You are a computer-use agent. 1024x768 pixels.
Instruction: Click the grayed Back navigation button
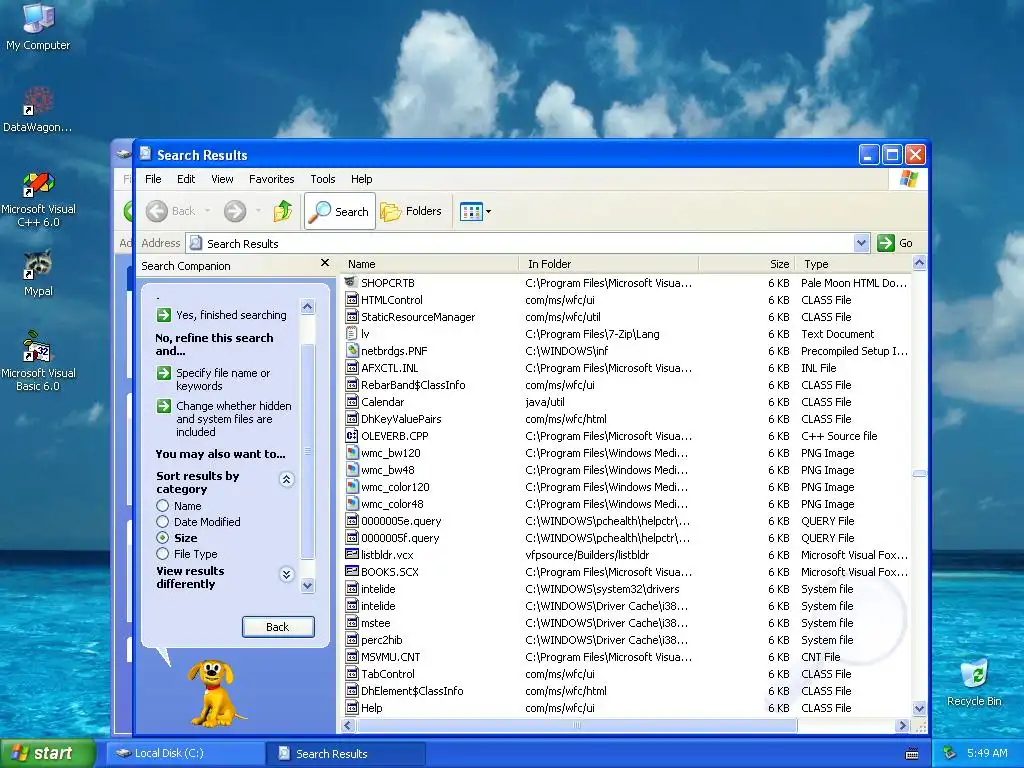click(170, 211)
